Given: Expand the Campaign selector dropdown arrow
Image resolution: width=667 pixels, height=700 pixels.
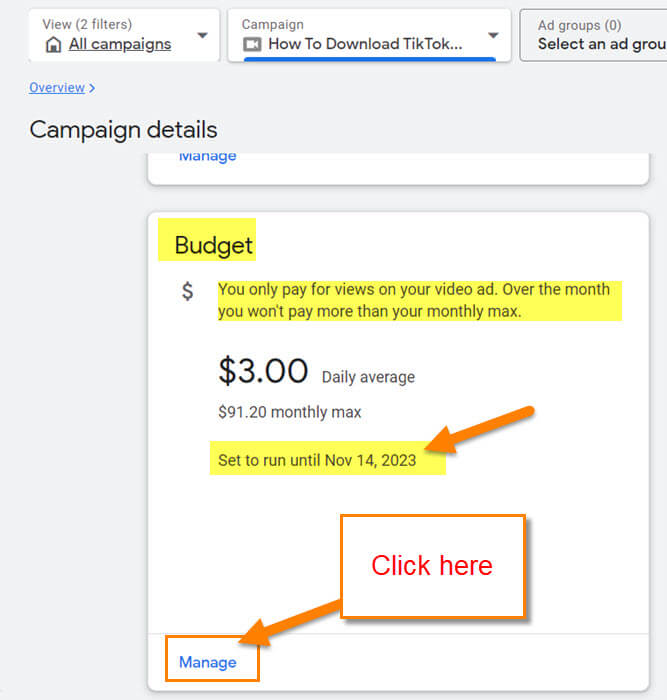Looking at the screenshot, I should (x=493, y=35).
